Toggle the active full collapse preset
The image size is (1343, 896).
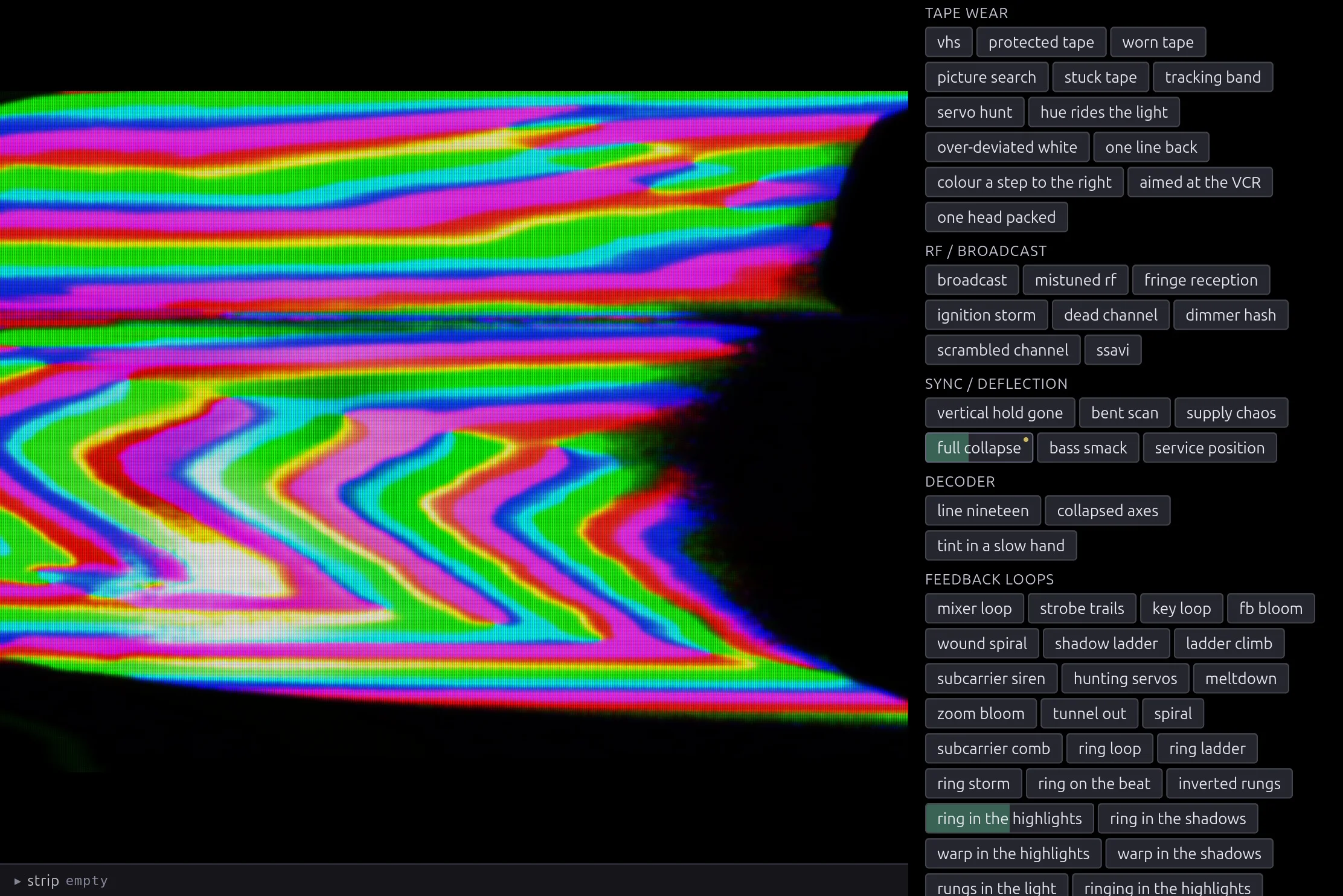coord(979,448)
